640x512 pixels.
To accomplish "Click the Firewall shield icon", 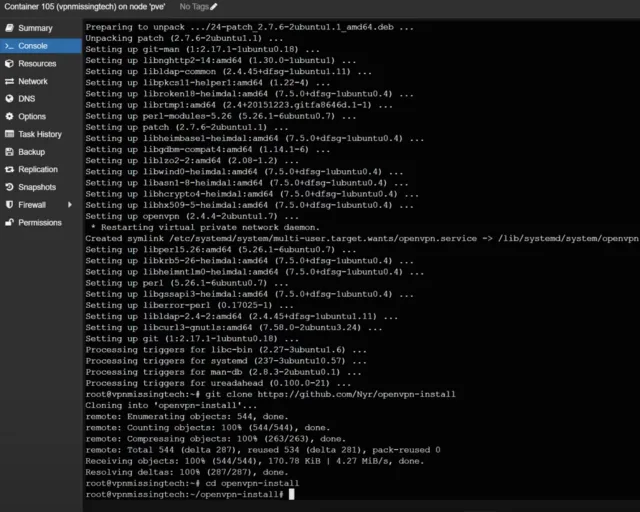I will click(9, 205).
